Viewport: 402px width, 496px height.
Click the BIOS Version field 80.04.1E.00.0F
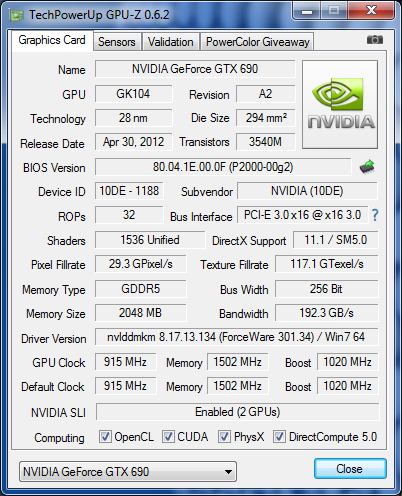223,167
